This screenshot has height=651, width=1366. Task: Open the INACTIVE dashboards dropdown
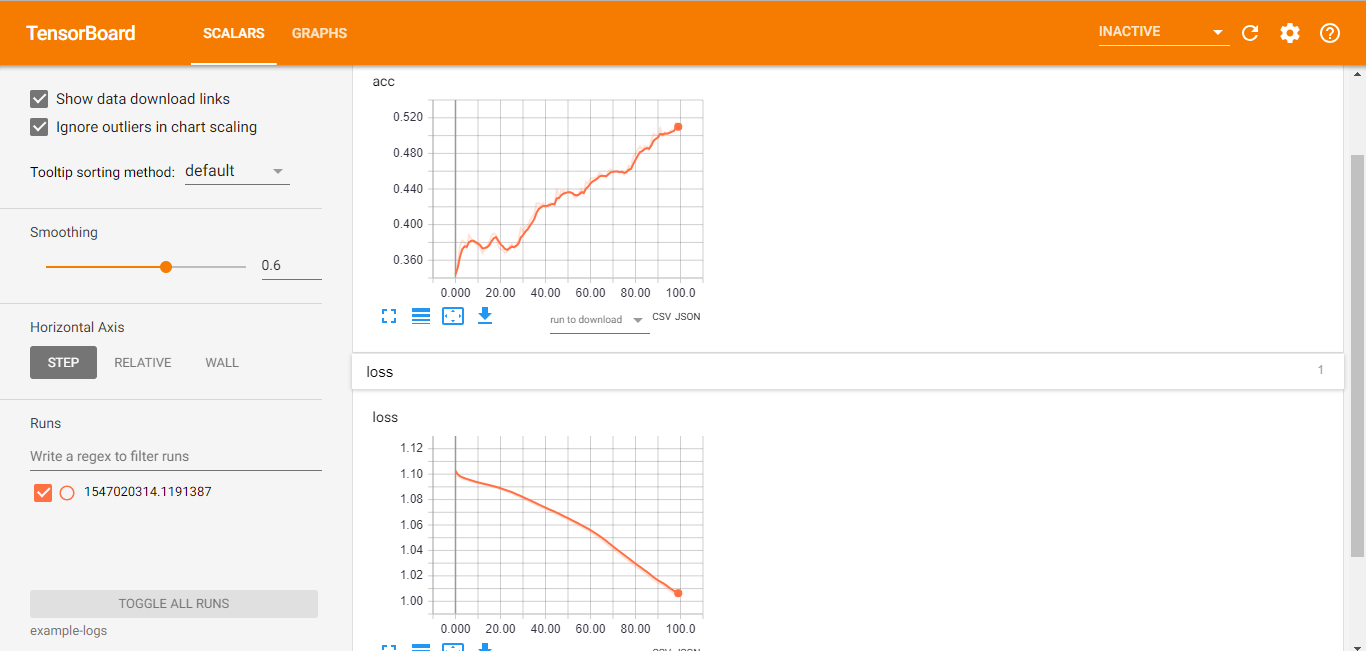tap(1162, 32)
